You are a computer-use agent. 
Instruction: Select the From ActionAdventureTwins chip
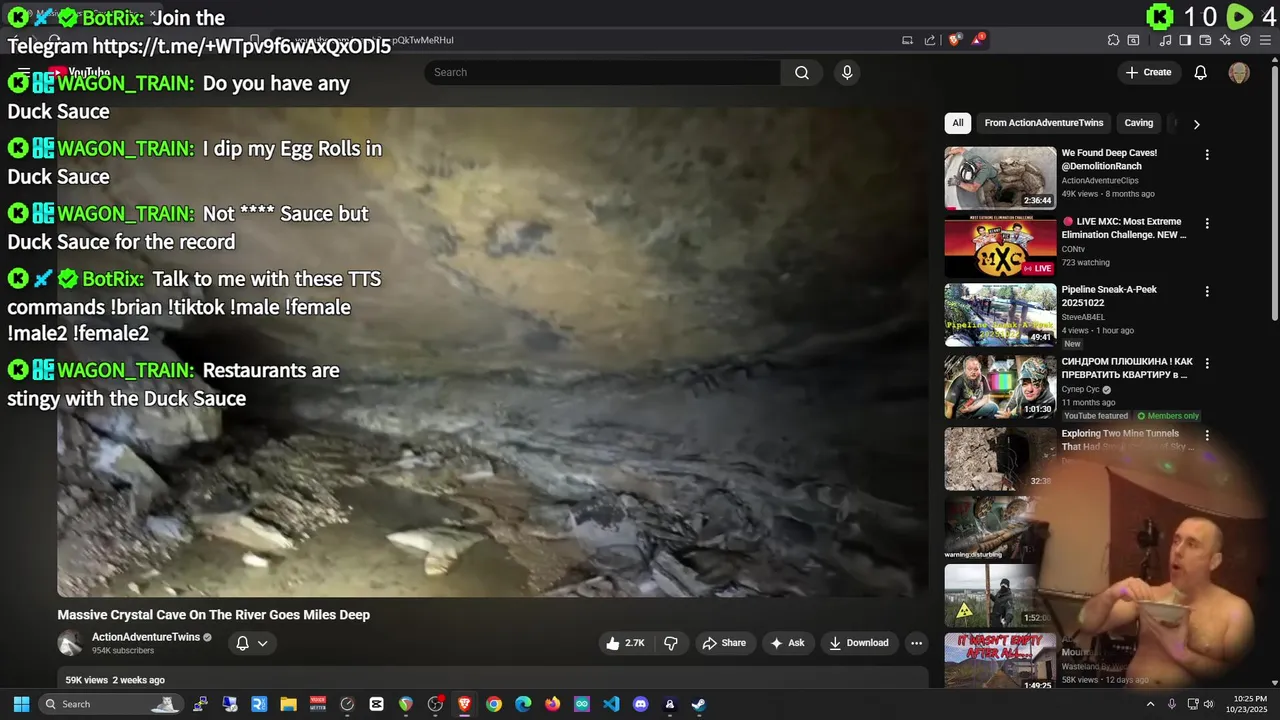[x=1043, y=123]
